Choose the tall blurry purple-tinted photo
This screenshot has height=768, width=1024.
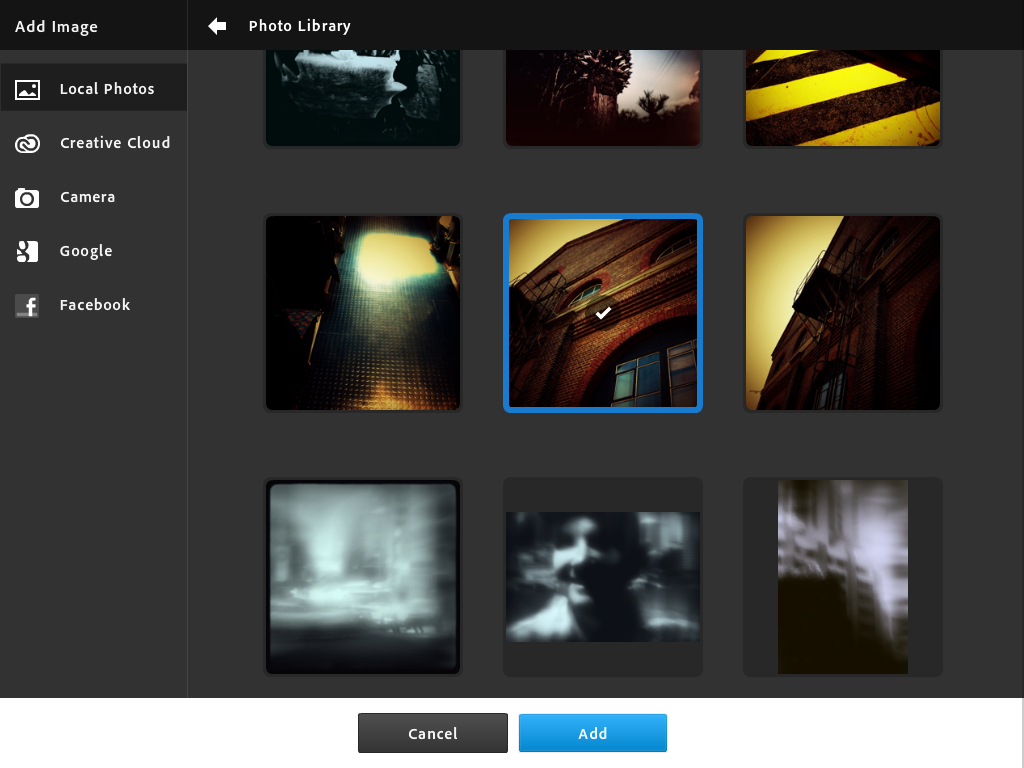pyautogui.click(x=843, y=577)
